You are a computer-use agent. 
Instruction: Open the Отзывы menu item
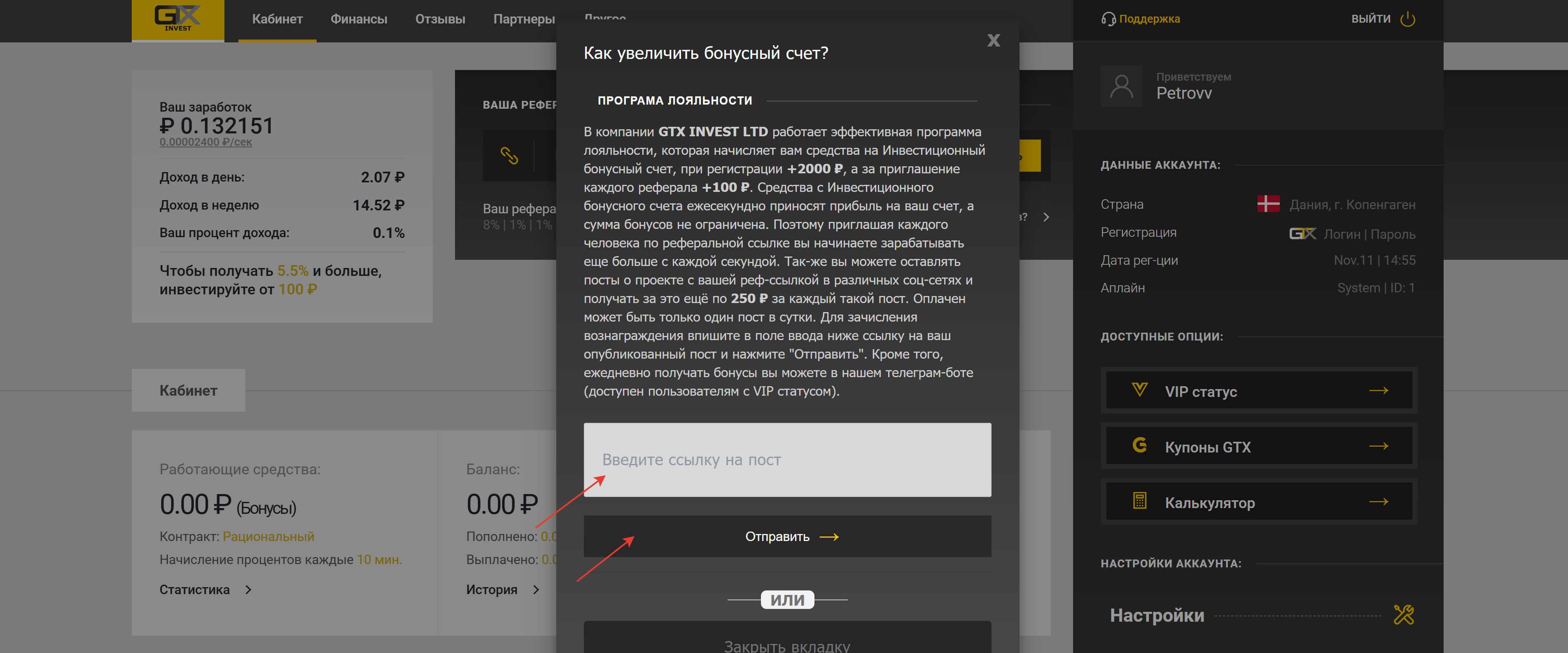440,19
